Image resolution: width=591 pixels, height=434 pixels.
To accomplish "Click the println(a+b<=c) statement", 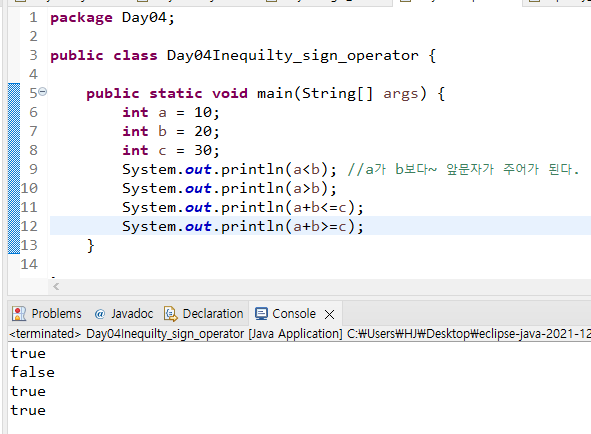I will (x=243, y=207).
